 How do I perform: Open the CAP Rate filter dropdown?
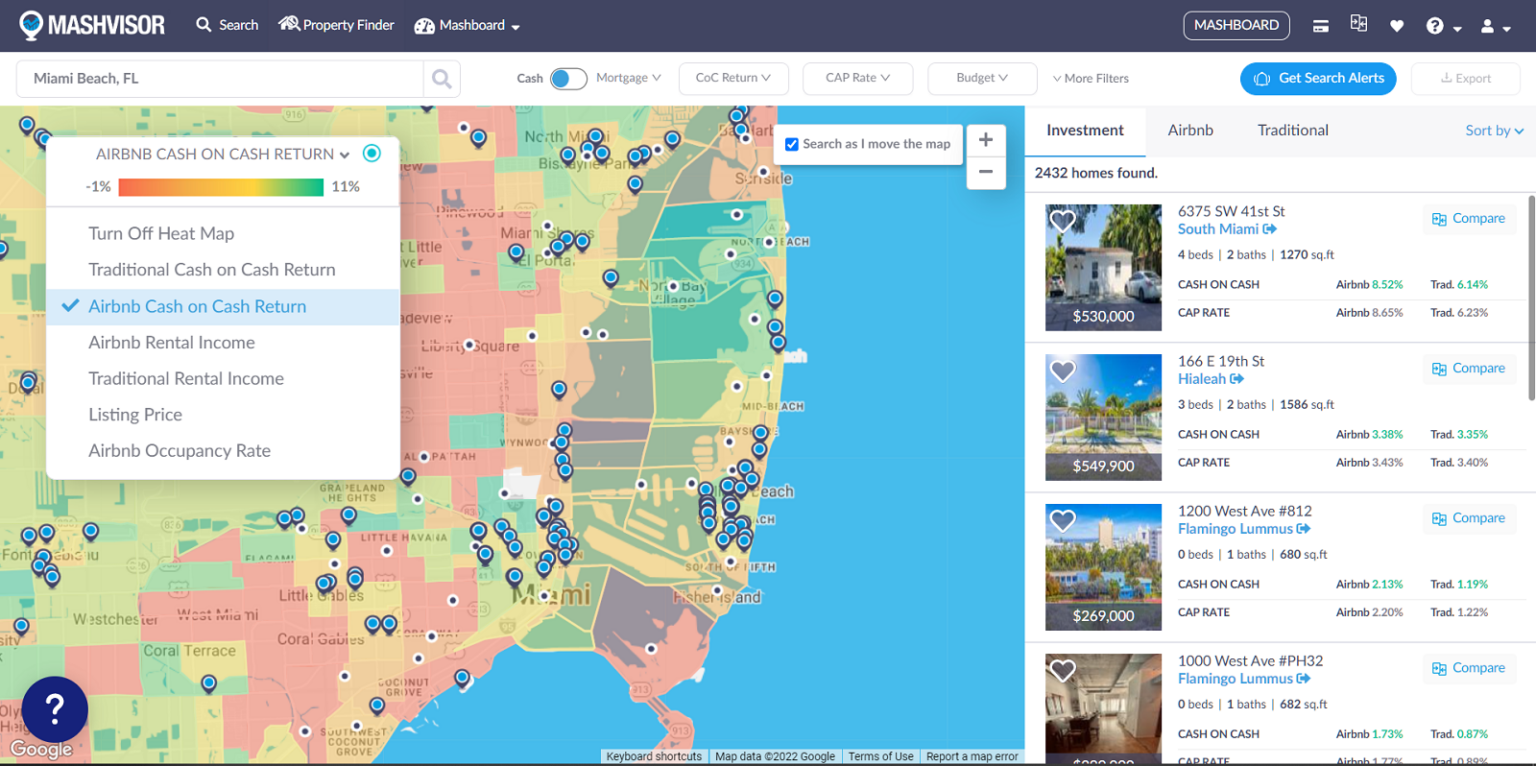[857, 78]
